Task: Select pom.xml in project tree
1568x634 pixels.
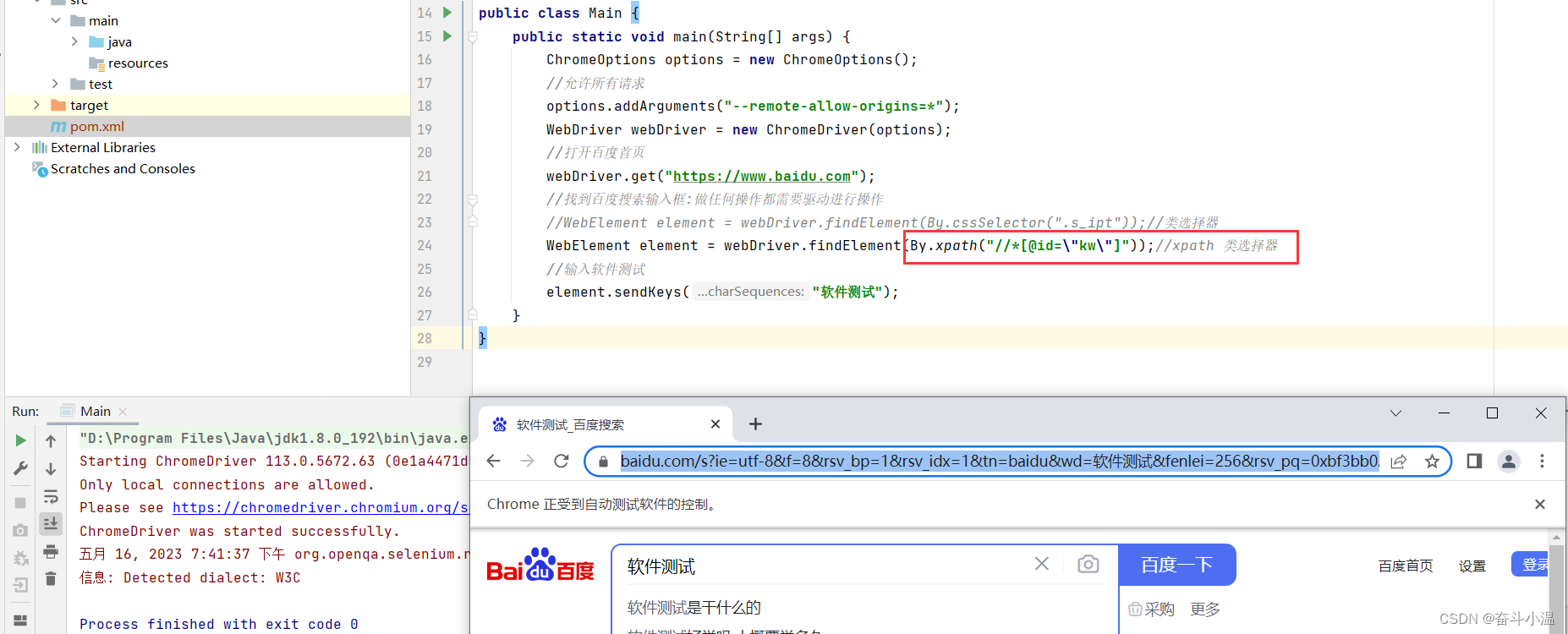Action: pos(96,126)
